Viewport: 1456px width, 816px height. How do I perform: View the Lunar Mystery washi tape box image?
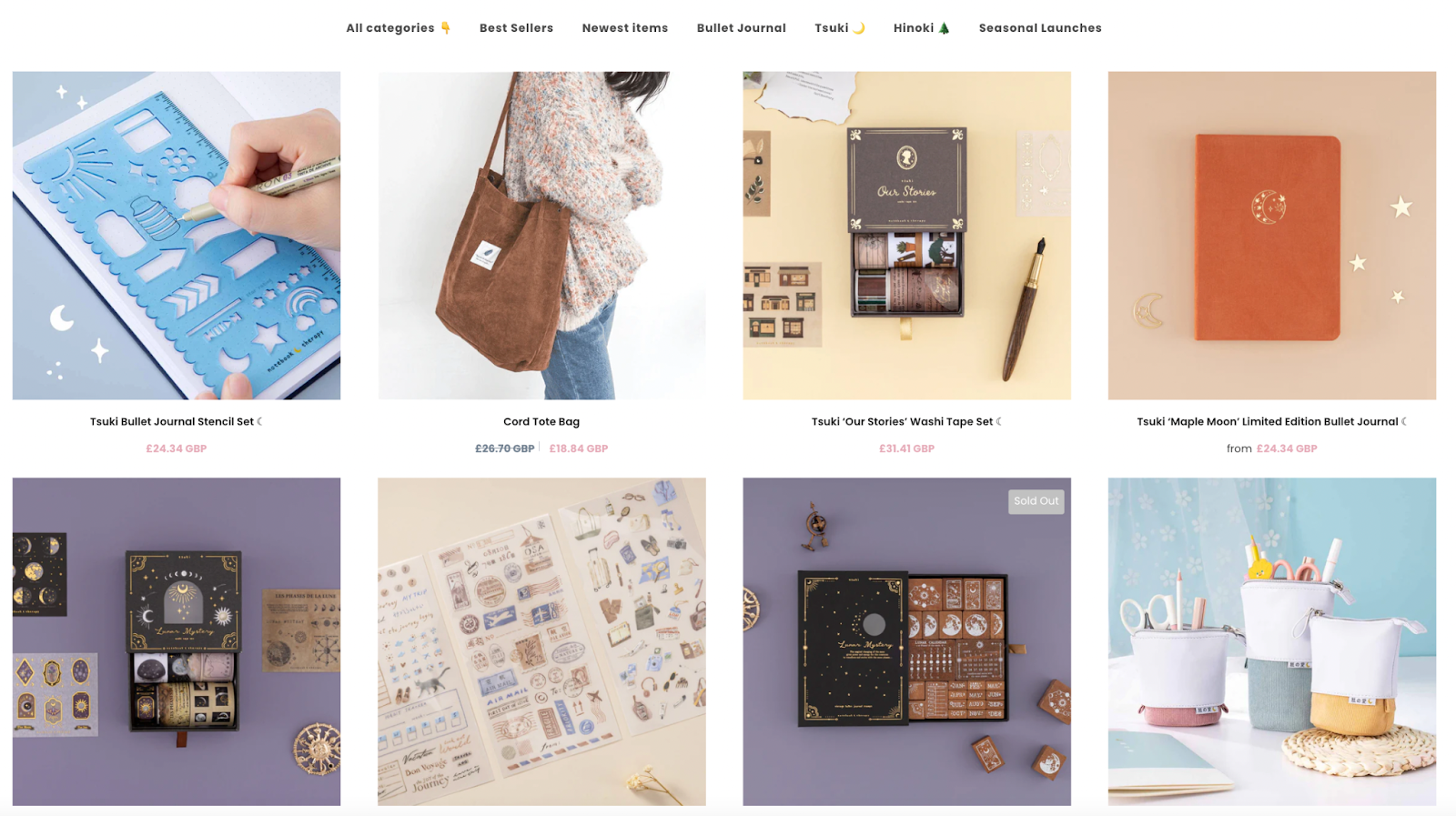(177, 641)
